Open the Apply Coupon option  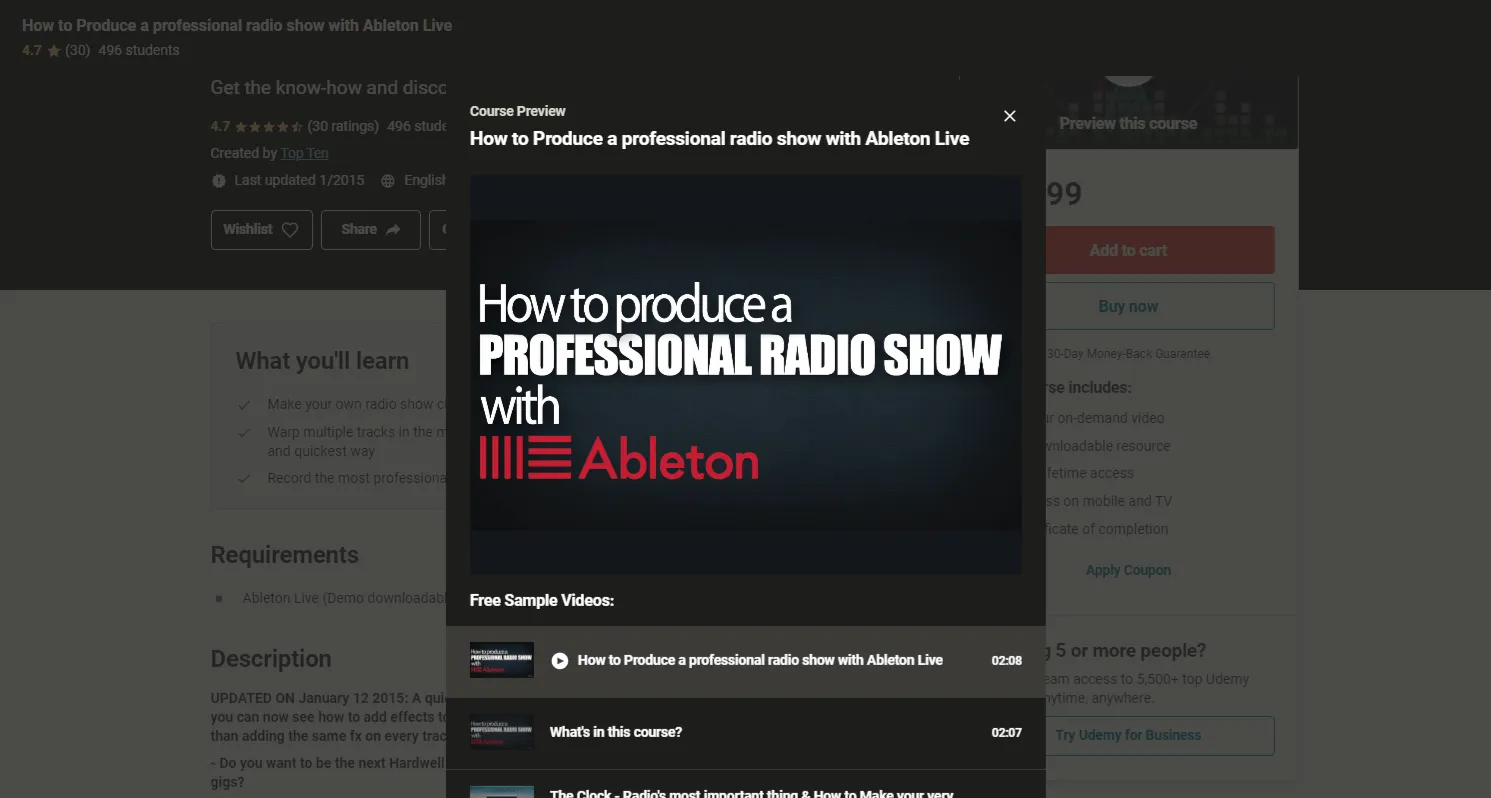pyautogui.click(x=1128, y=569)
